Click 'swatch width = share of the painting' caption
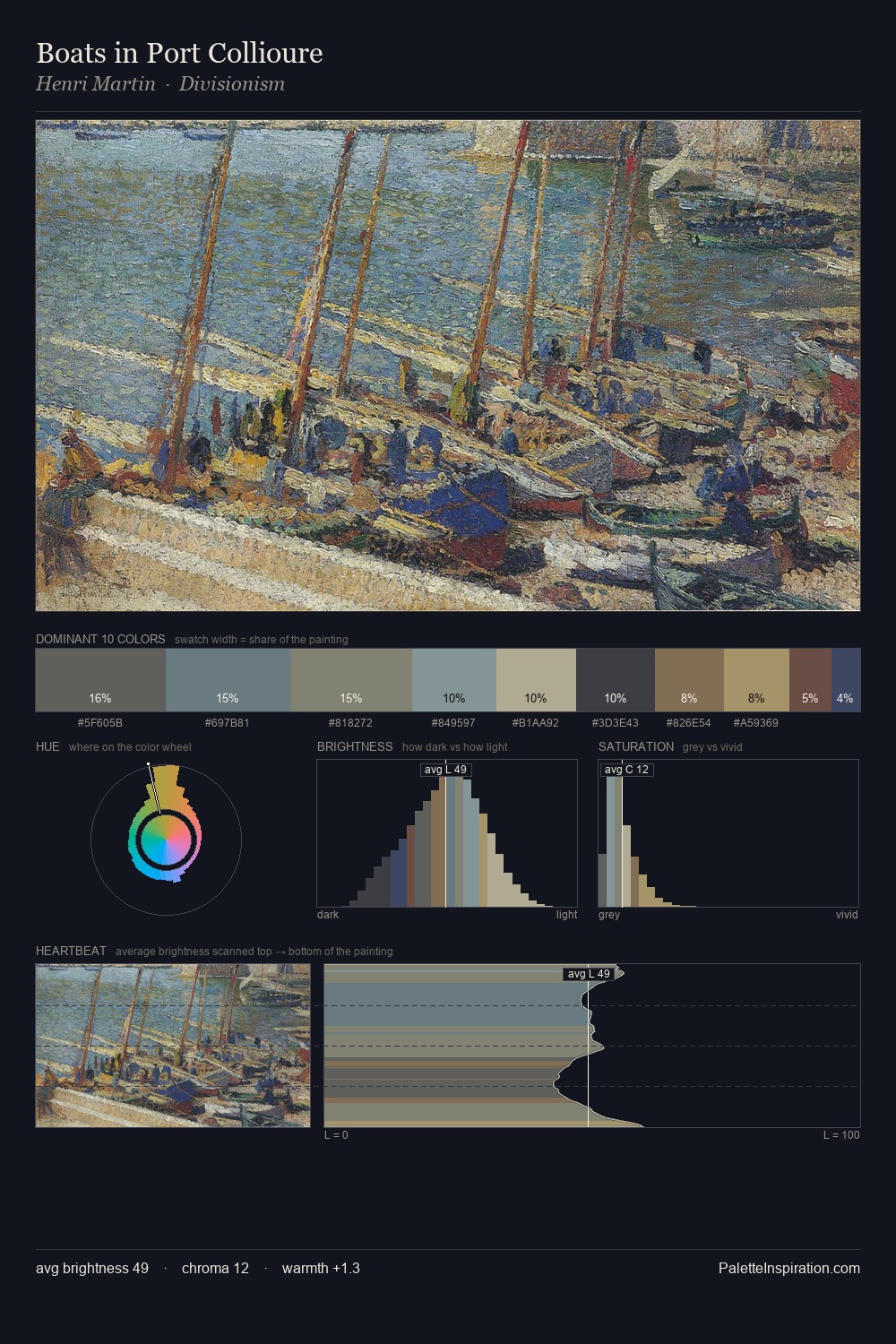Screen dimensions: 896x1344 (x=262, y=640)
